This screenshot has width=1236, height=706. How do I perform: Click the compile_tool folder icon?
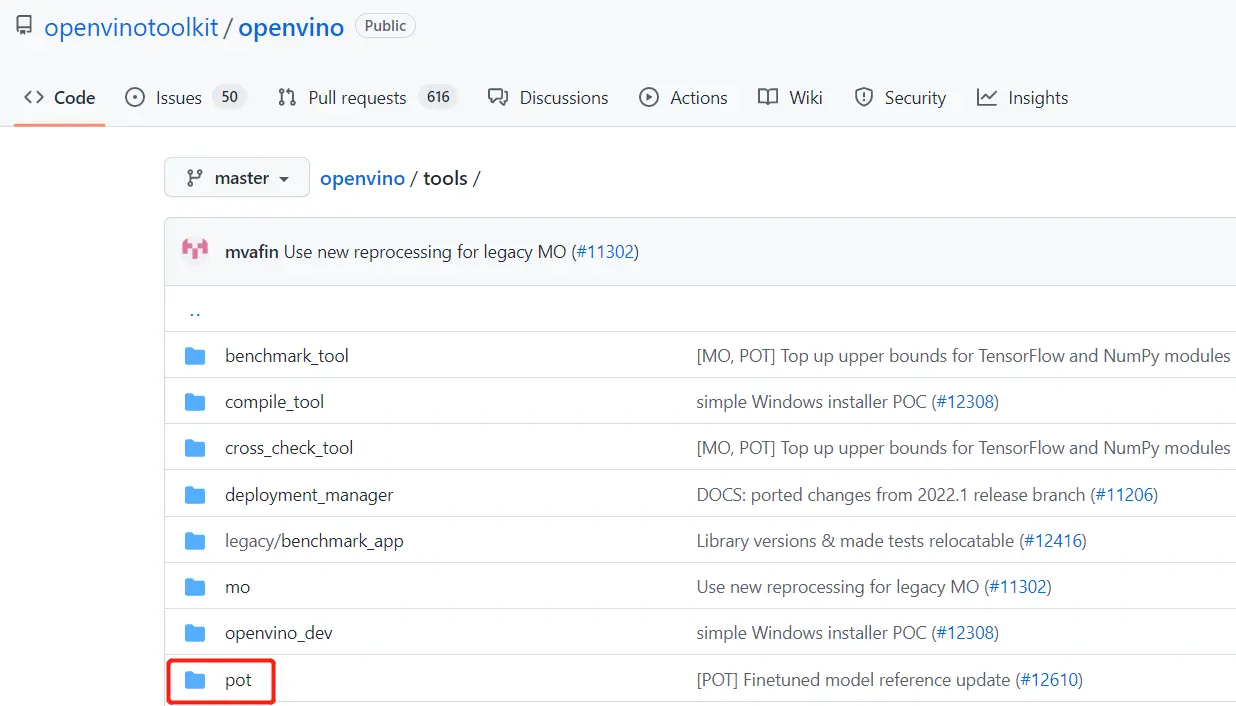[x=195, y=402]
